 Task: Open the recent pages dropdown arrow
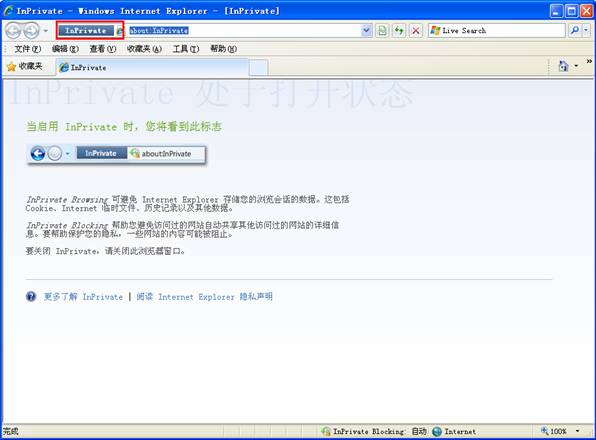[x=46, y=30]
